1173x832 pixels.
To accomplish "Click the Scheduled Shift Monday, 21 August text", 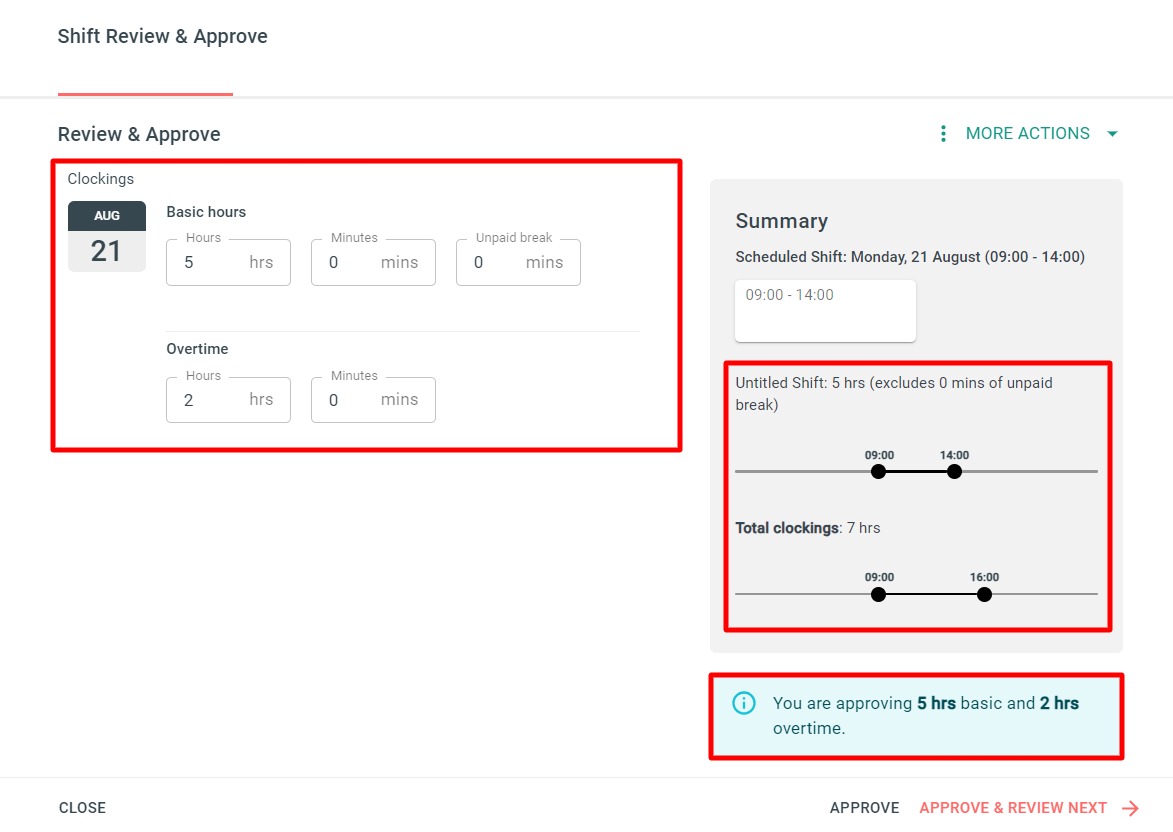I will click(x=910, y=257).
